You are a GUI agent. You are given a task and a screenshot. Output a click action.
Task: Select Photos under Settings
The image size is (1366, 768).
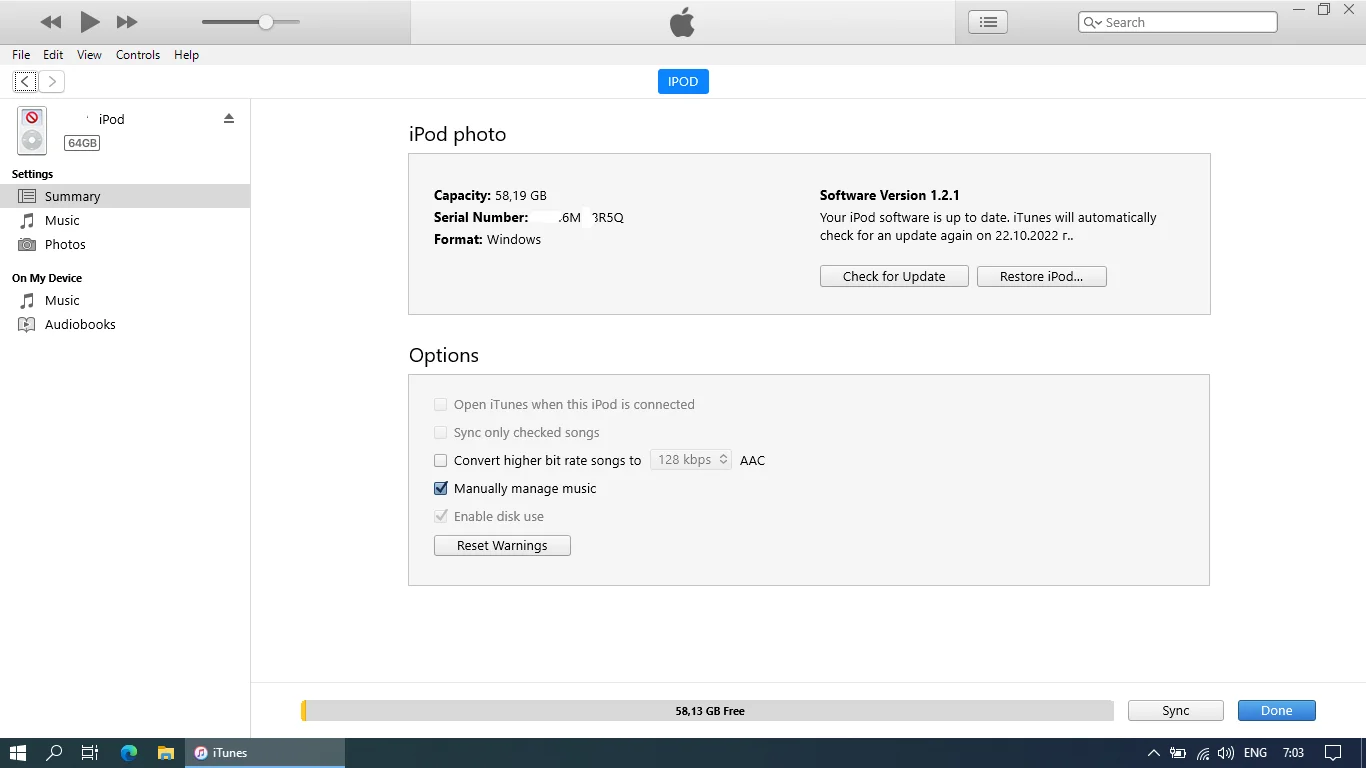(125, 245)
